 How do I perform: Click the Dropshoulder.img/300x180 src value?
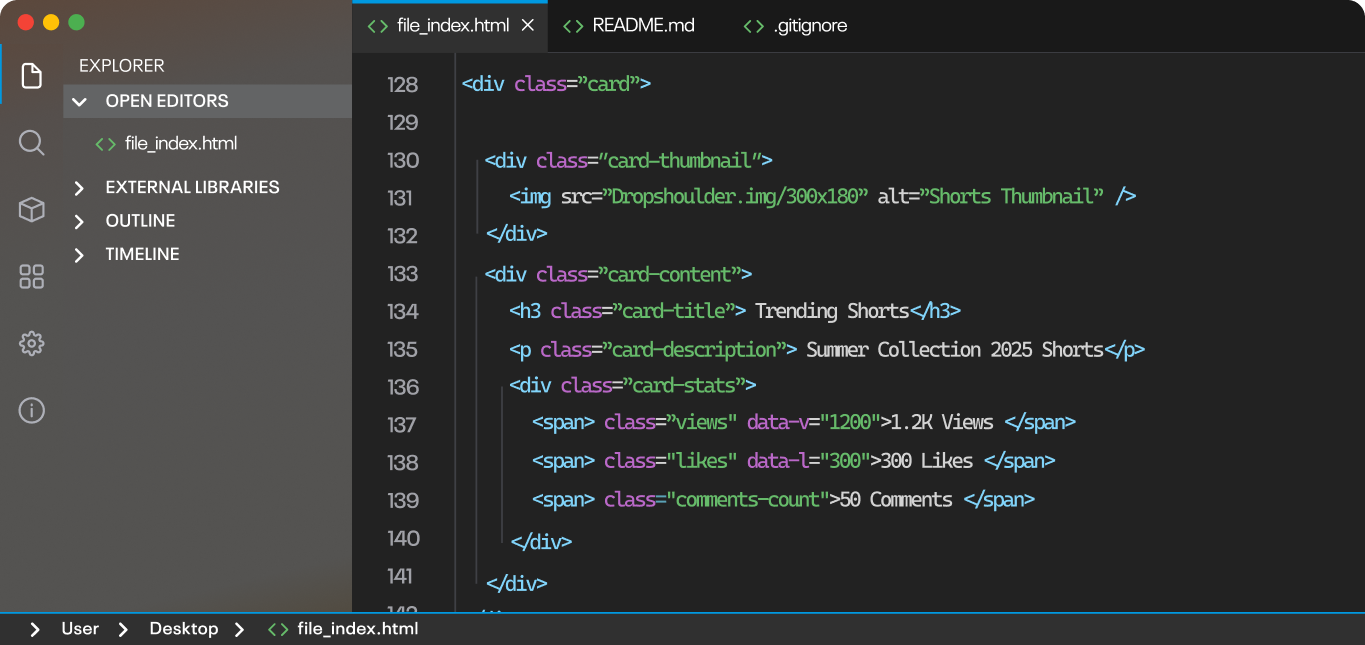(x=735, y=197)
